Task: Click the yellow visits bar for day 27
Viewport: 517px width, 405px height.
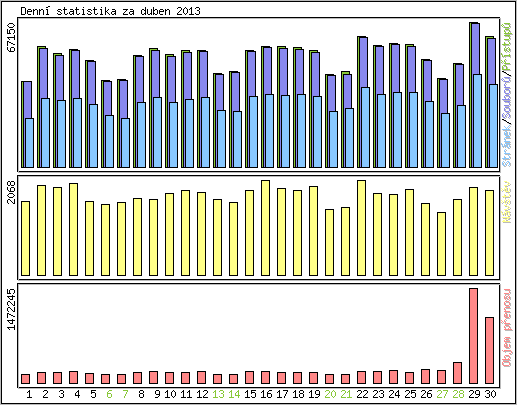Action: tap(441, 244)
